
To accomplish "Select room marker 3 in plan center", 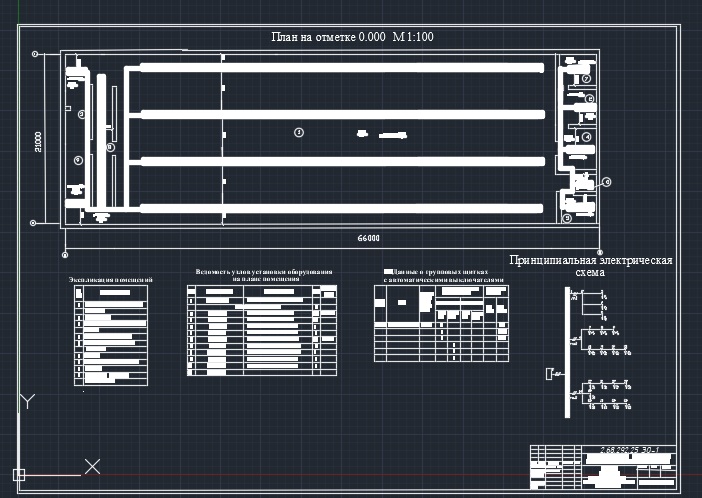I will pyautogui.click(x=297, y=131).
